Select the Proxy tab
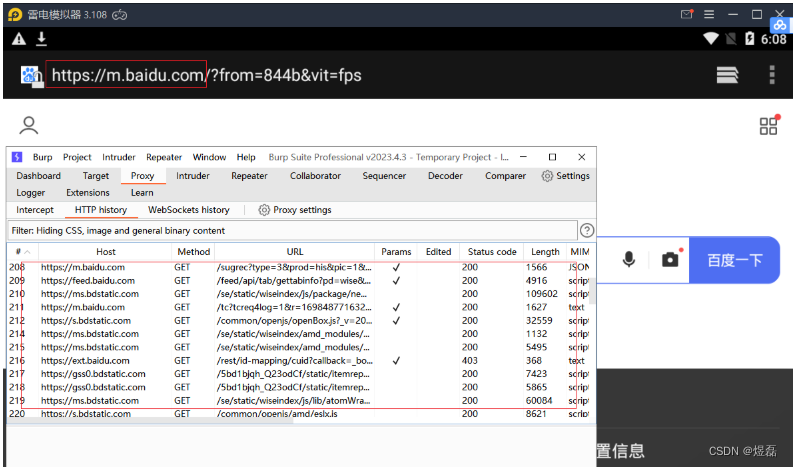 [143, 176]
